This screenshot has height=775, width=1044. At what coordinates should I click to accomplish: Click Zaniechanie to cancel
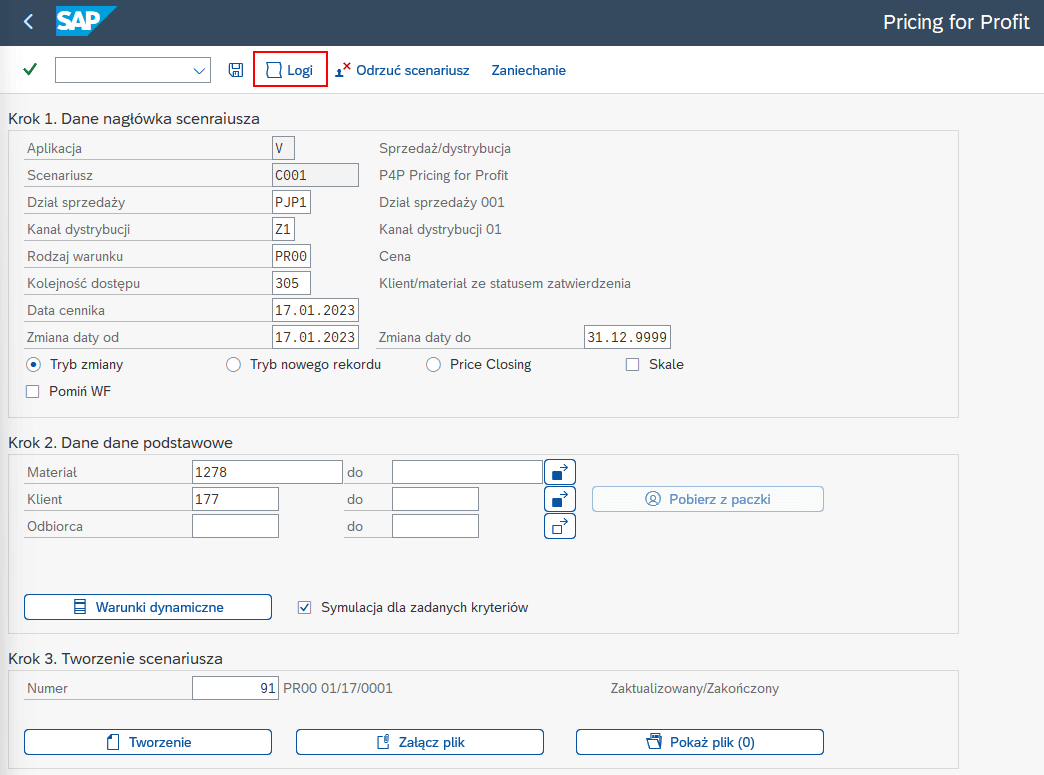pos(529,70)
